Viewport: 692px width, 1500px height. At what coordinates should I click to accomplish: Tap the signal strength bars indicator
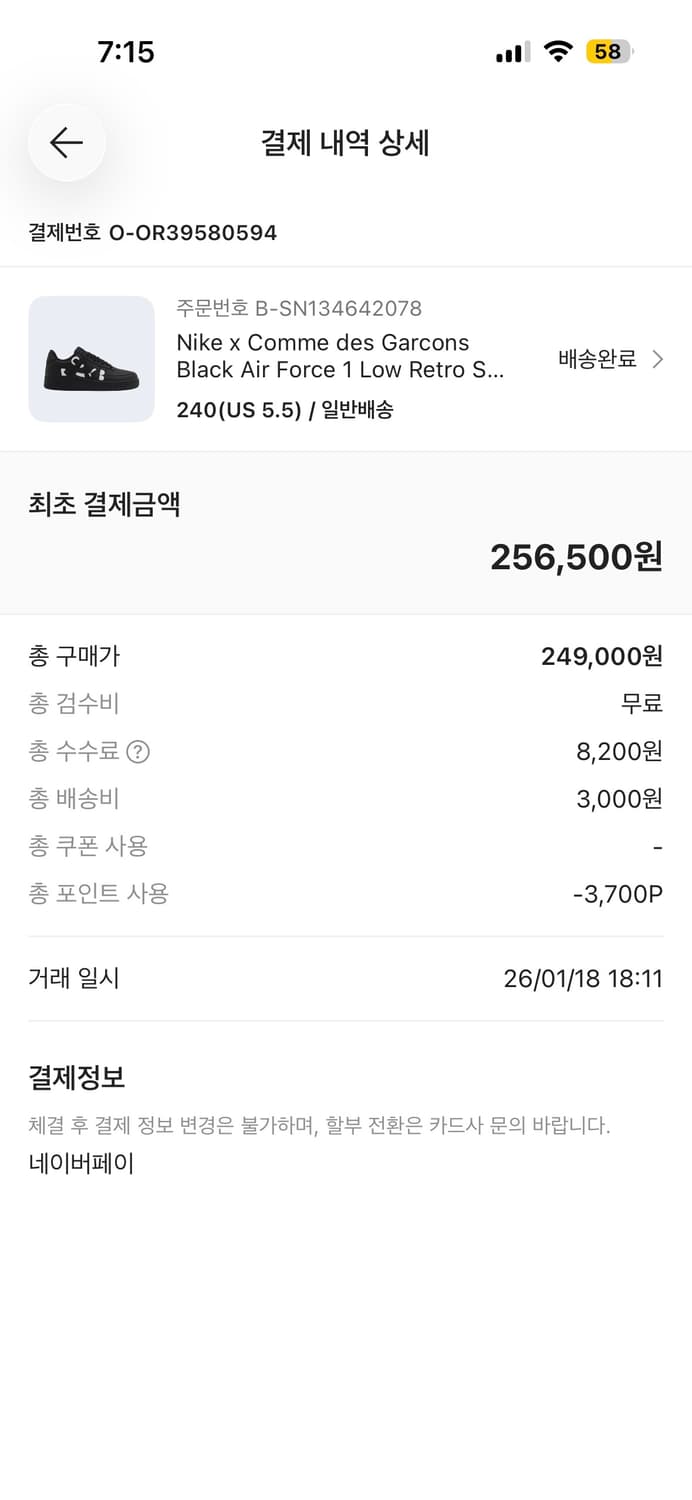[x=511, y=51]
